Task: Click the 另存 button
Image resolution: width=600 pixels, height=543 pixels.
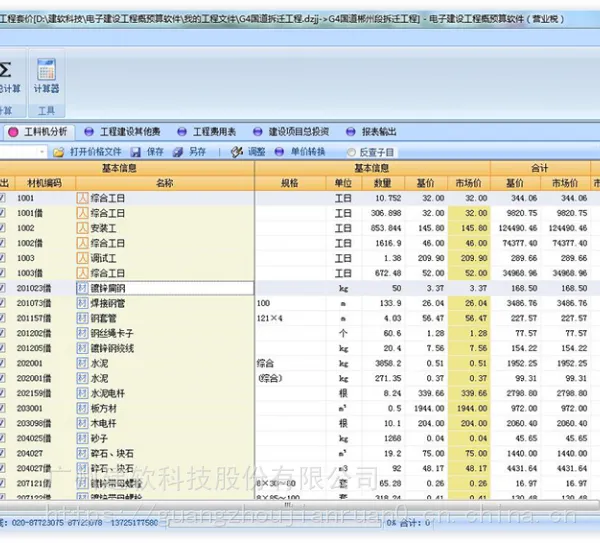Action: pyautogui.click(x=189, y=152)
